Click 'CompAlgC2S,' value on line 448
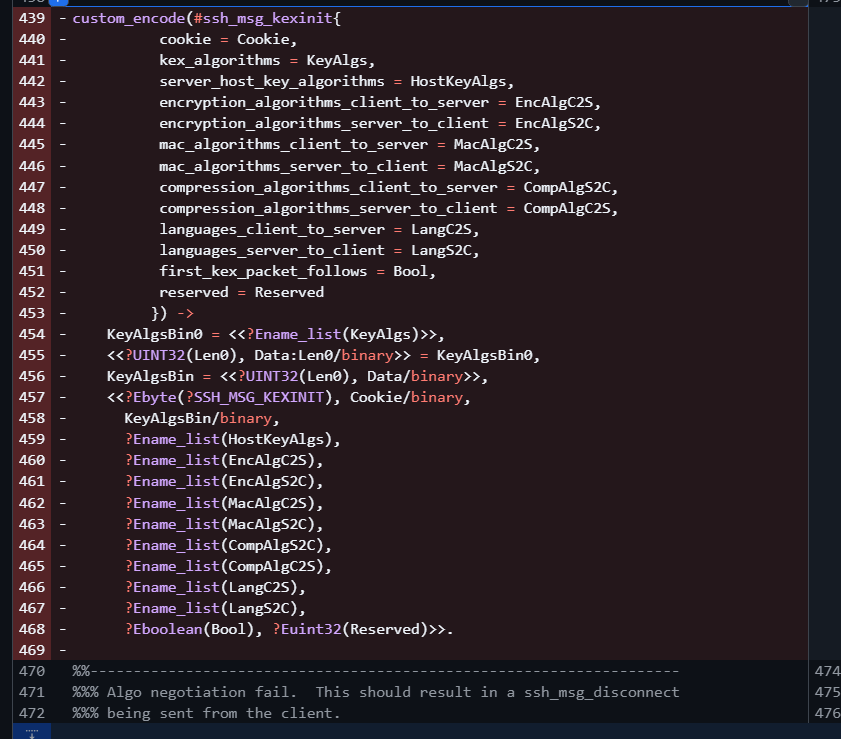841x739 pixels. (x=571, y=208)
